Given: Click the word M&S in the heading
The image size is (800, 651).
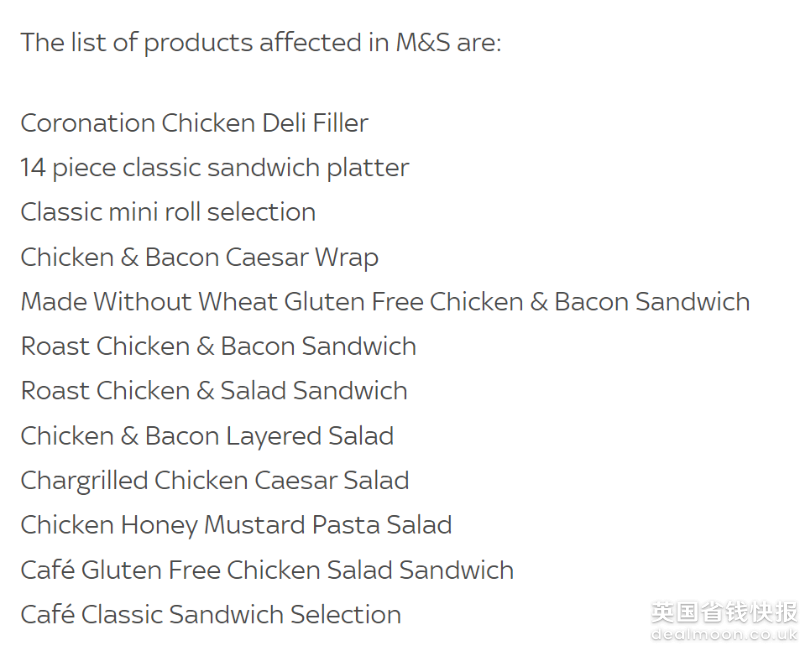Looking at the screenshot, I should pyautogui.click(x=423, y=42).
